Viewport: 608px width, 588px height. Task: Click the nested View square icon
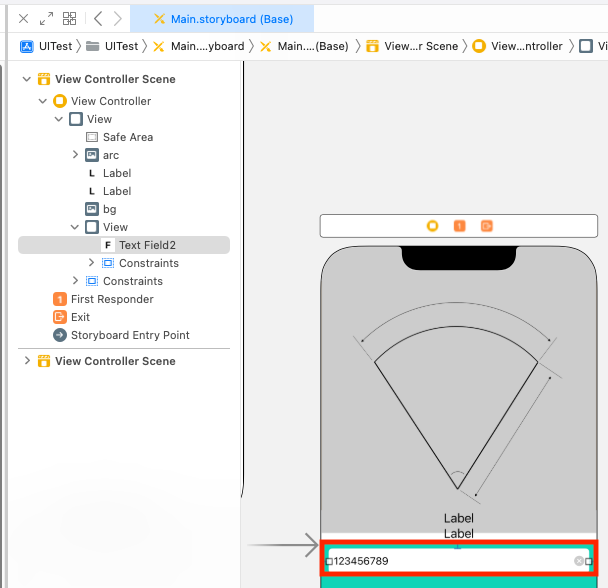point(92,227)
